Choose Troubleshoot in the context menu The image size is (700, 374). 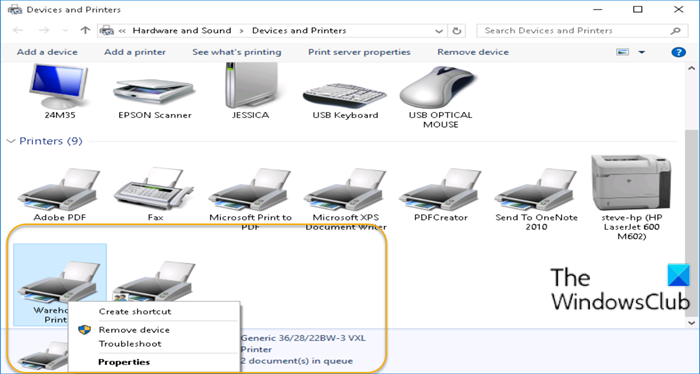click(x=130, y=344)
